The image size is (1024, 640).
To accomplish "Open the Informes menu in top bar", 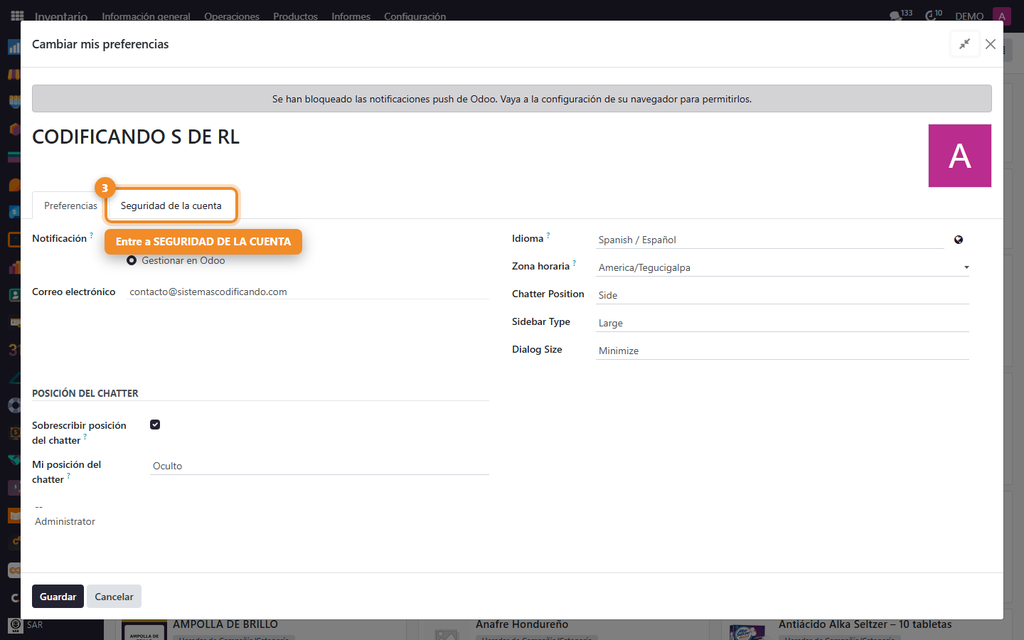I will pos(351,16).
